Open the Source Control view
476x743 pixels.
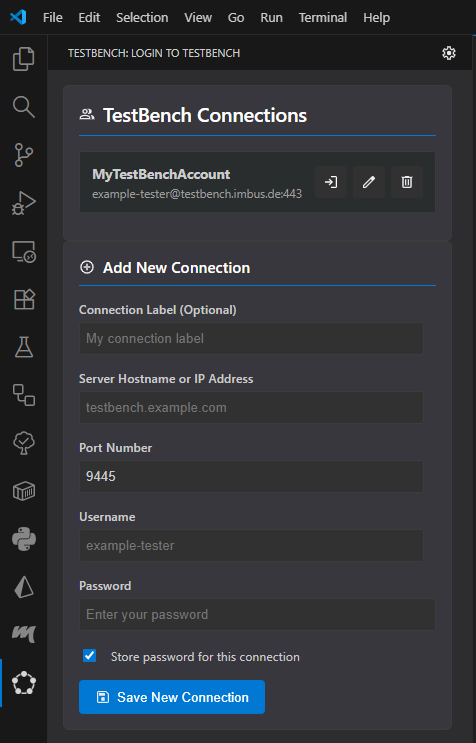click(24, 155)
